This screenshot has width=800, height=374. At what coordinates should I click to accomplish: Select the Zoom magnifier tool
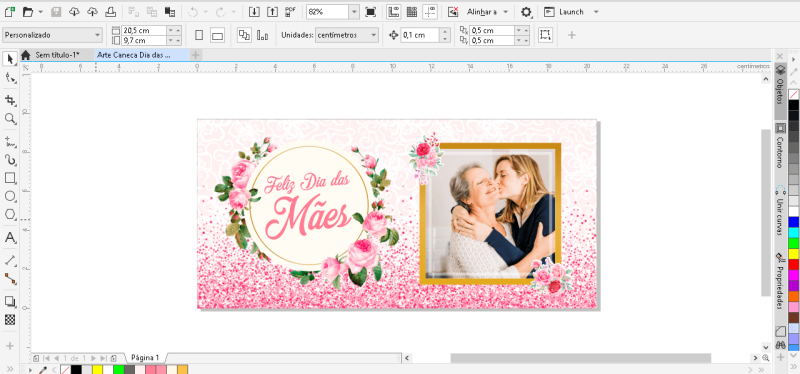[10, 119]
